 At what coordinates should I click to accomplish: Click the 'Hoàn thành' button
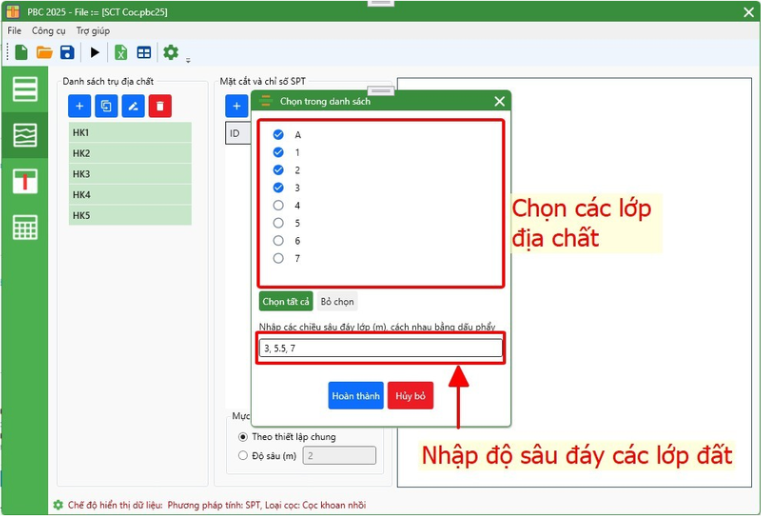pos(355,396)
